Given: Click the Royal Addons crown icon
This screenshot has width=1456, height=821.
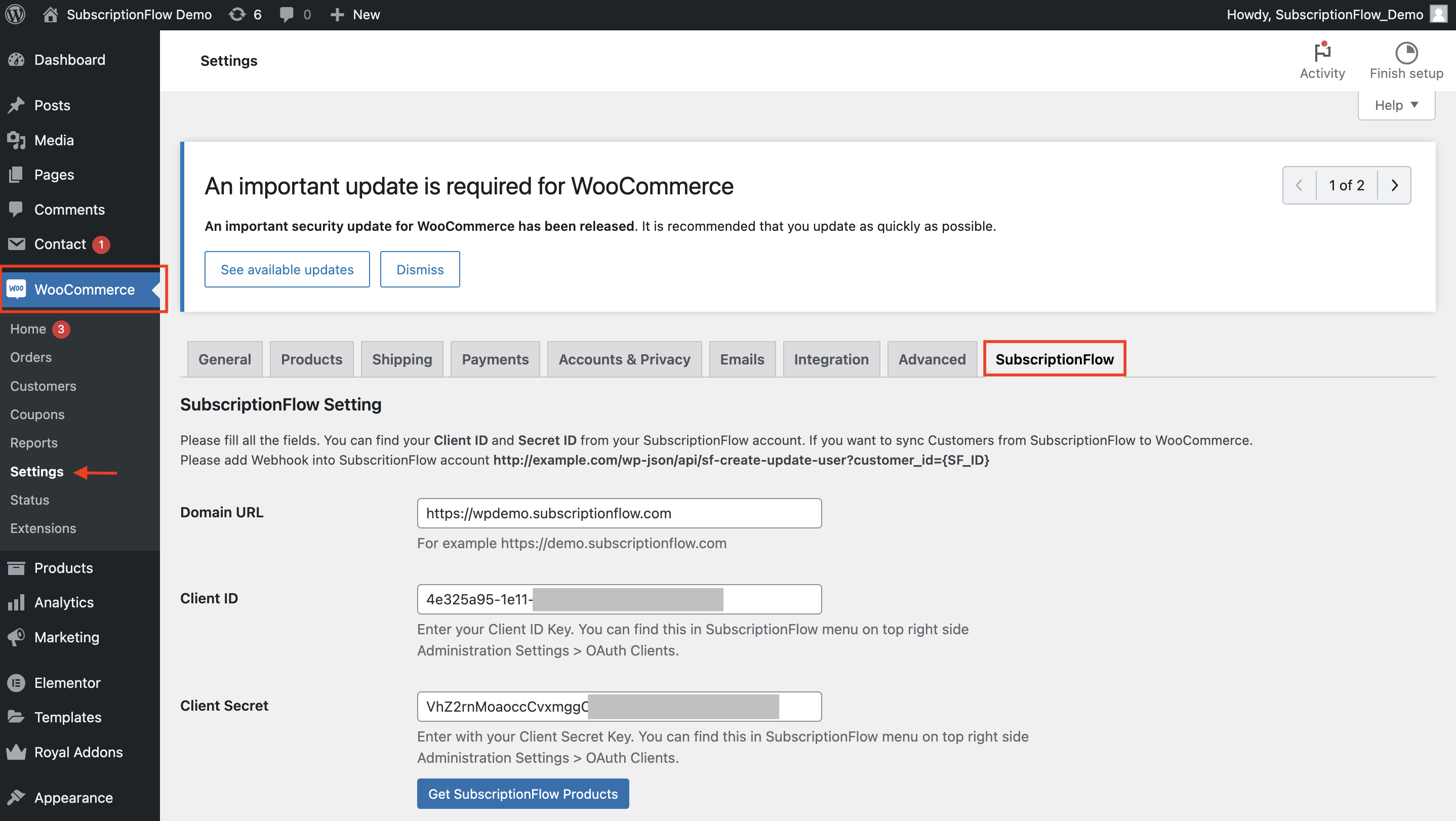Looking at the screenshot, I should [16, 752].
